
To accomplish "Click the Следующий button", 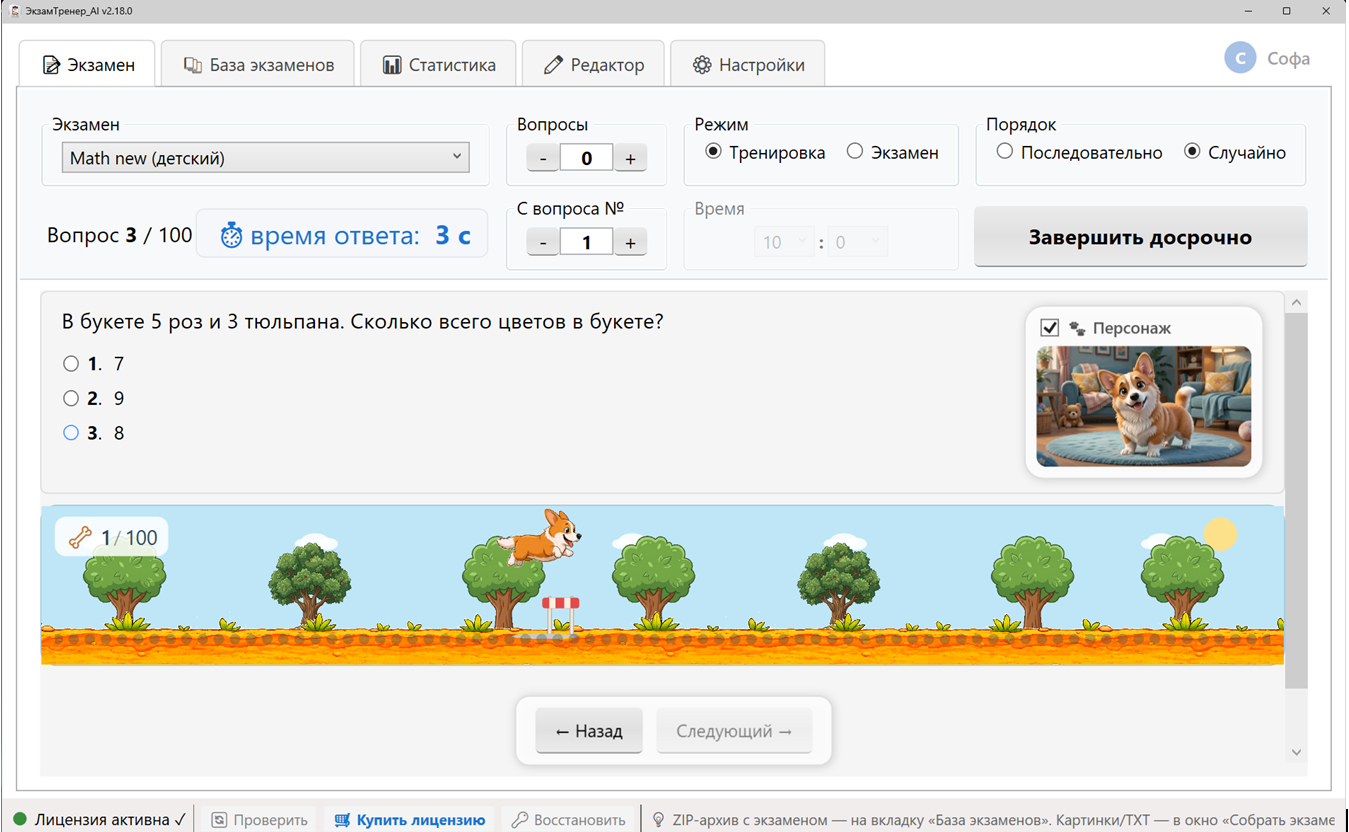I will click(x=734, y=731).
